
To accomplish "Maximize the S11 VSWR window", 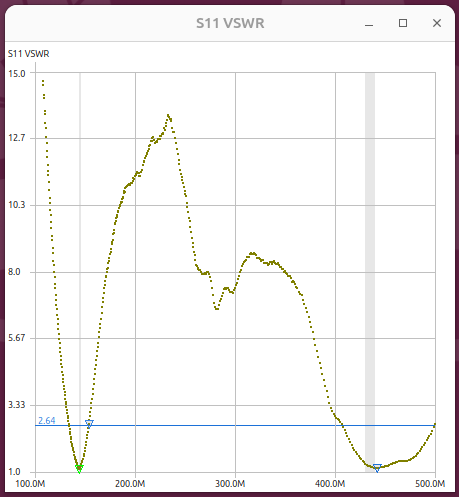I will click(403, 23).
